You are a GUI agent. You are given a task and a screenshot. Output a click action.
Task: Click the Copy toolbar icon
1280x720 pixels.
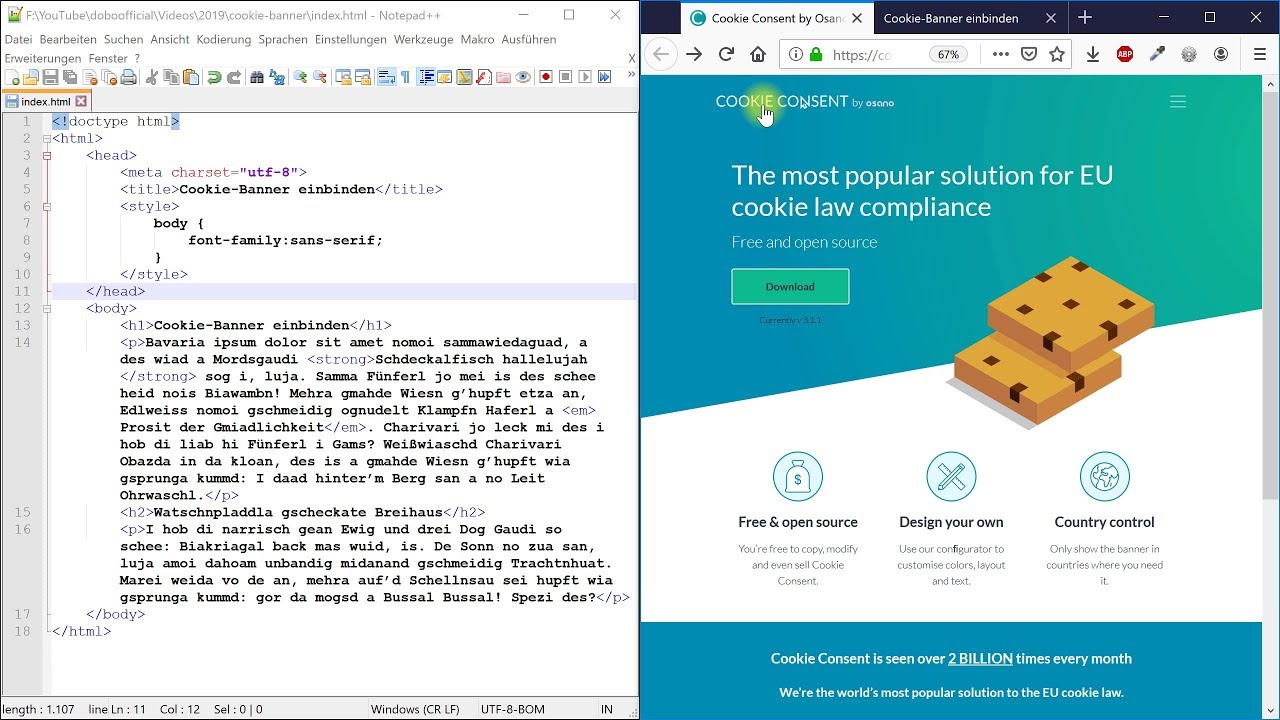coord(171,77)
